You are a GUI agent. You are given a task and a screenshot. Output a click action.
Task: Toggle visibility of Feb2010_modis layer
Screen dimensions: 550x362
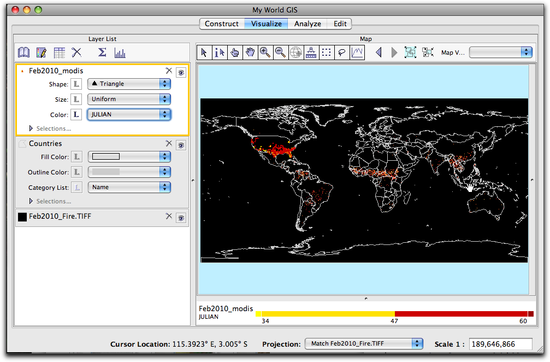coord(181,73)
